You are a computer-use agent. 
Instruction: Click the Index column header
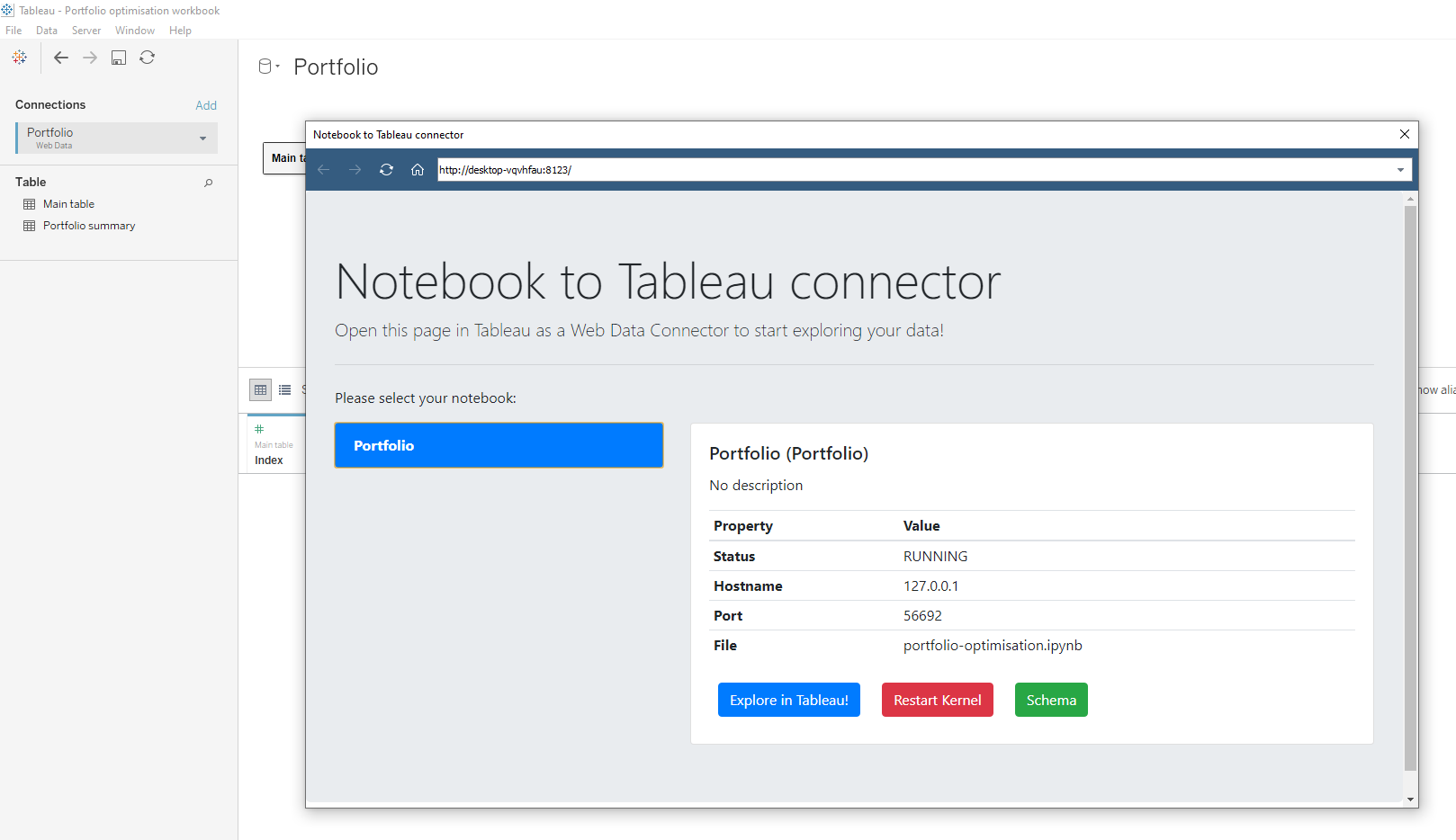click(269, 460)
